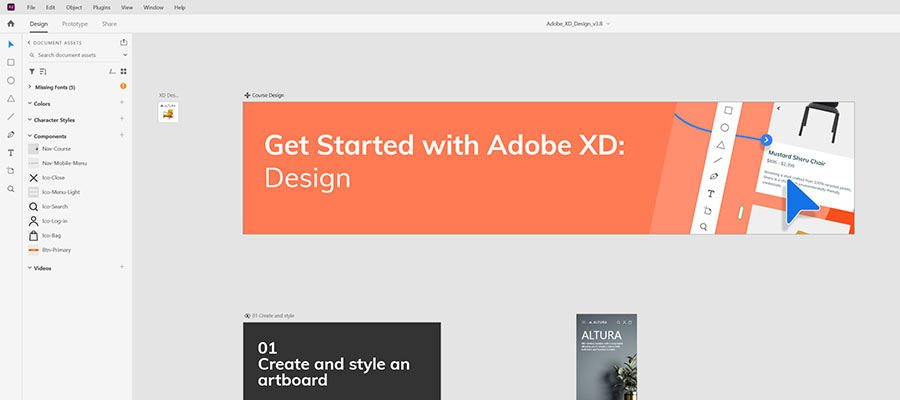Select the Artboard tool
This screenshot has height=400, width=900.
click(10, 170)
